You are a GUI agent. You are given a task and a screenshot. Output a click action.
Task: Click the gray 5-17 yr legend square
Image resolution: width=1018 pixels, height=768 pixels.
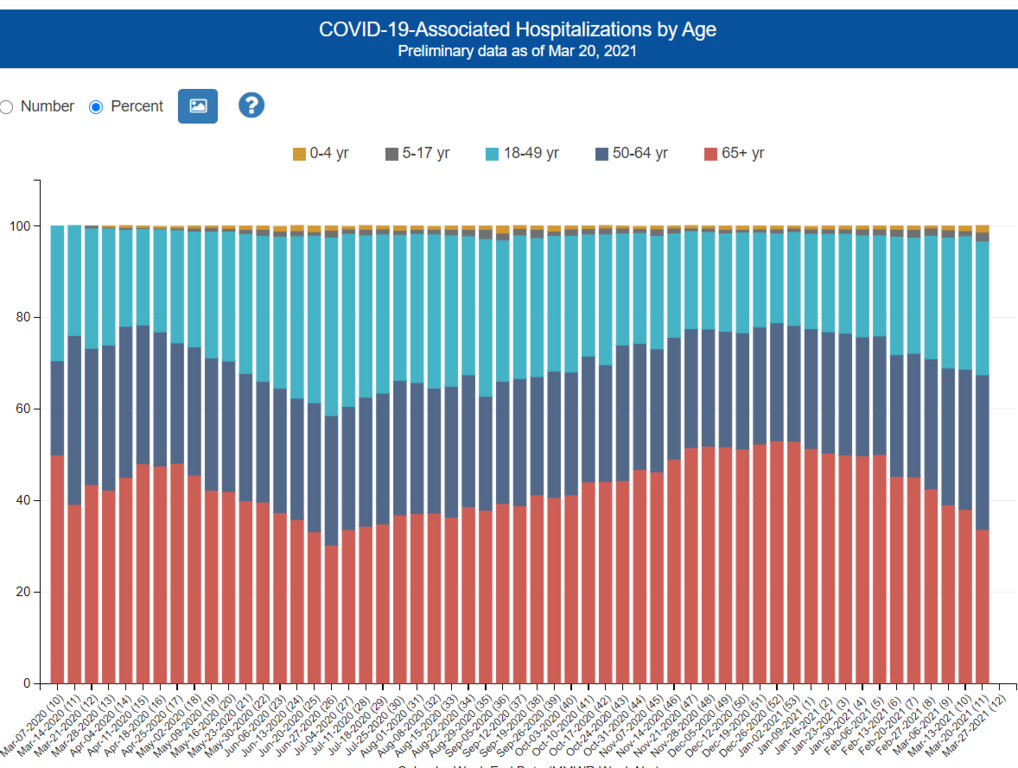point(392,154)
